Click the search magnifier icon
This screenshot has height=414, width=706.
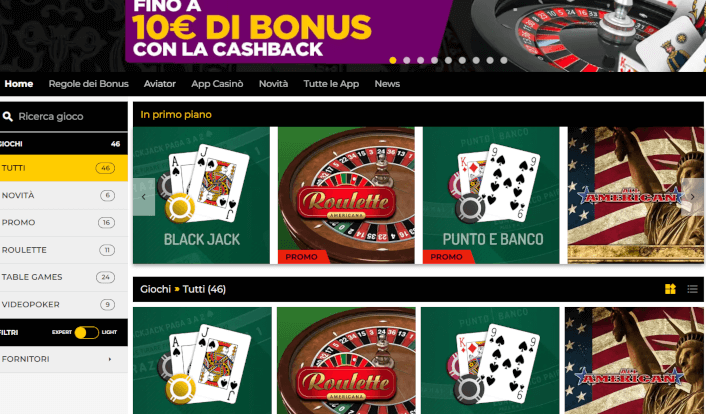(x=7, y=117)
